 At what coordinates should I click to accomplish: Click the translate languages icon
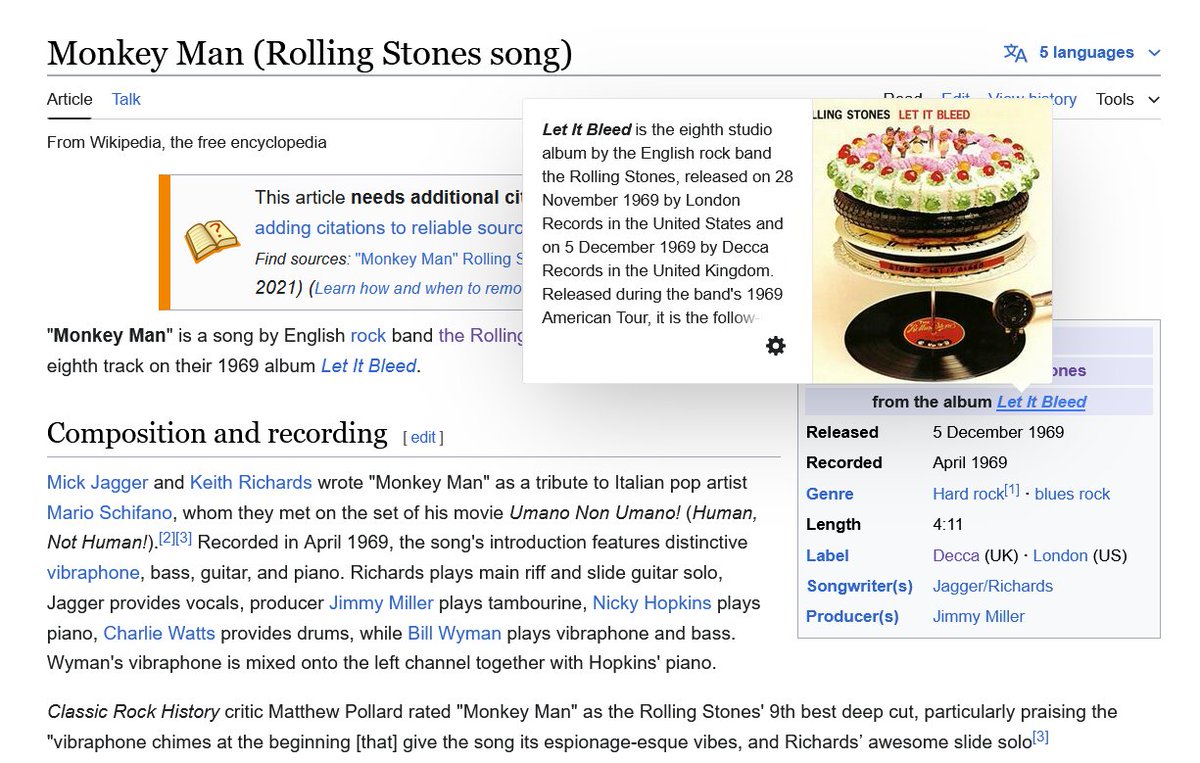(x=1015, y=52)
